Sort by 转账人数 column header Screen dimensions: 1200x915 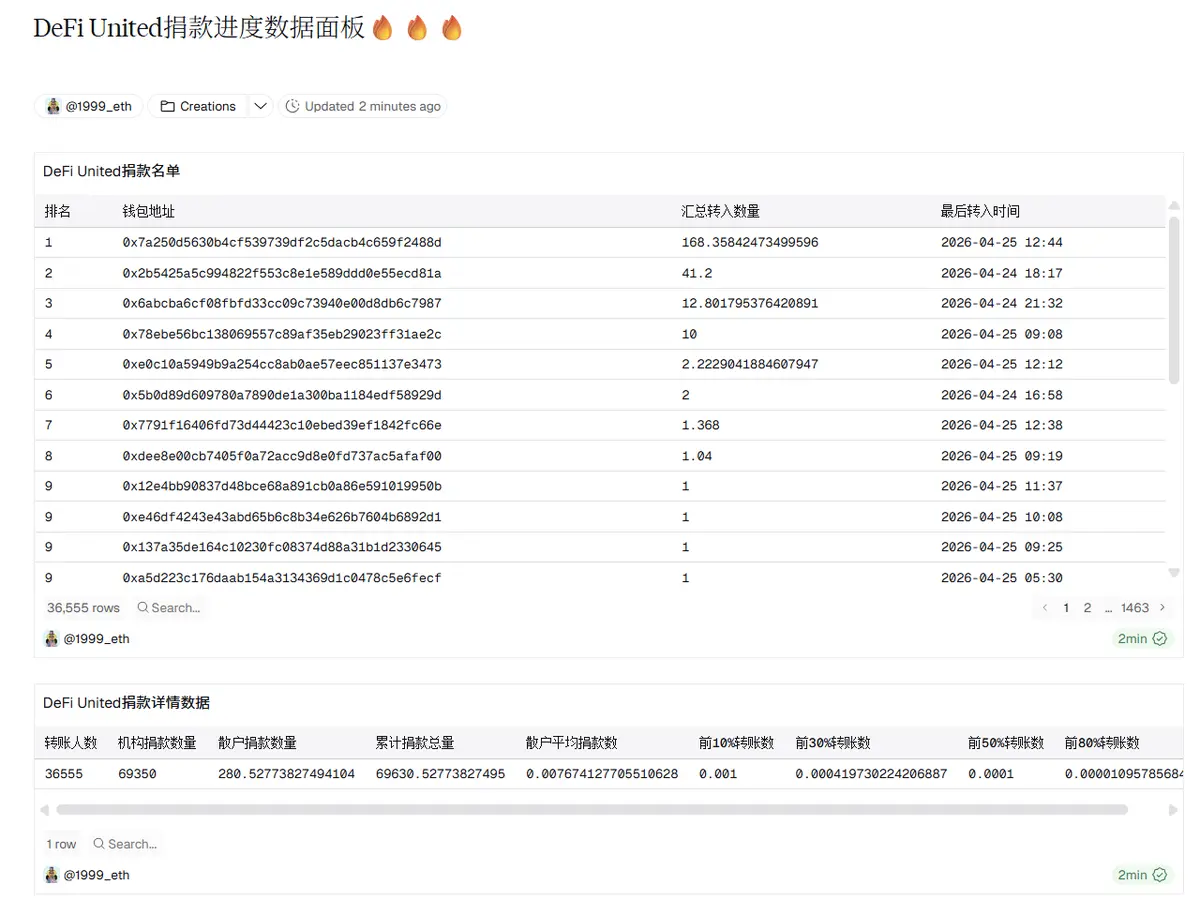(x=71, y=743)
